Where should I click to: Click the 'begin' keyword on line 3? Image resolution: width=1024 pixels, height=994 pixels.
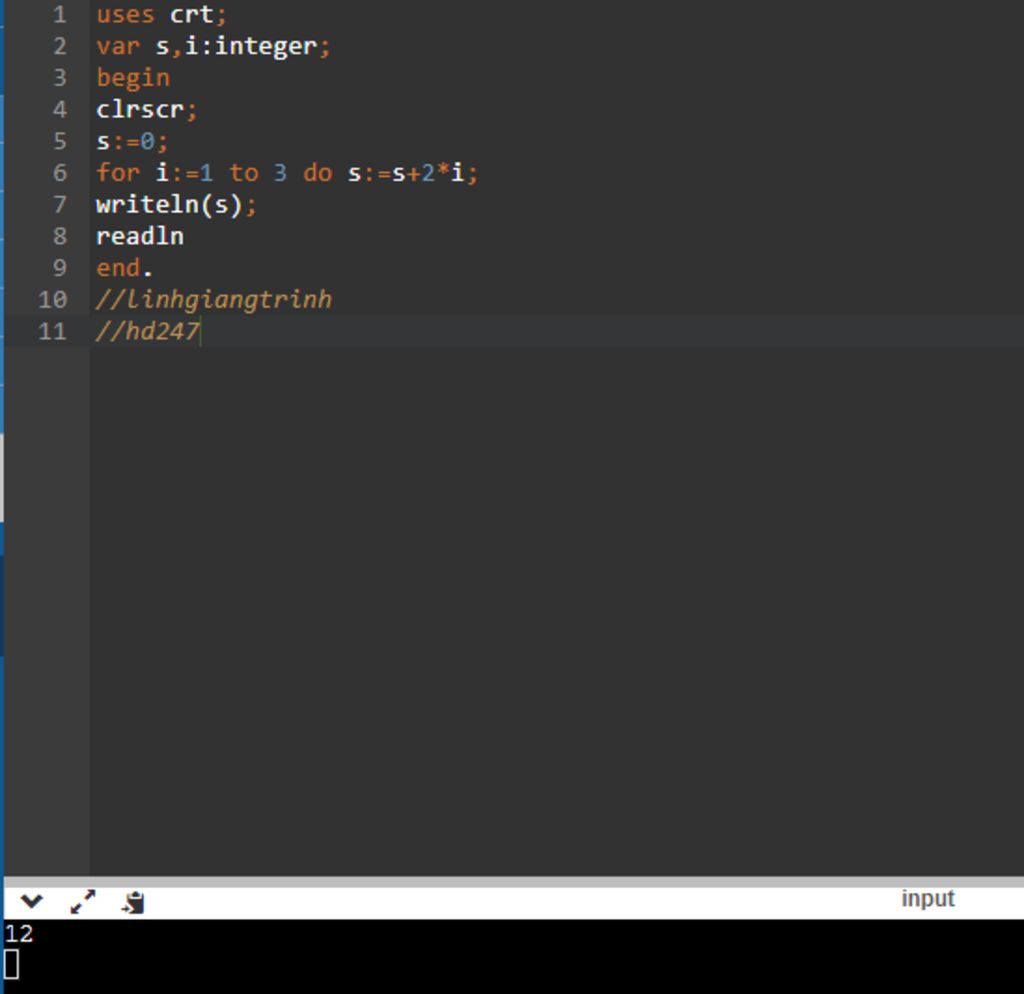(x=133, y=78)
